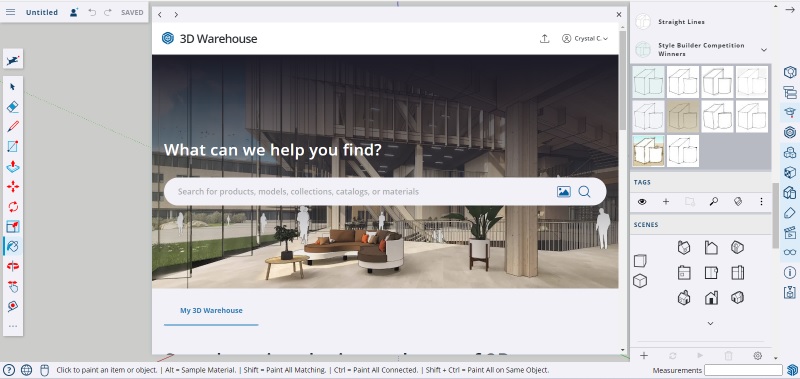Select the Line pencil tool
Viewport: 800px width, 379px height.
(13, 127)
